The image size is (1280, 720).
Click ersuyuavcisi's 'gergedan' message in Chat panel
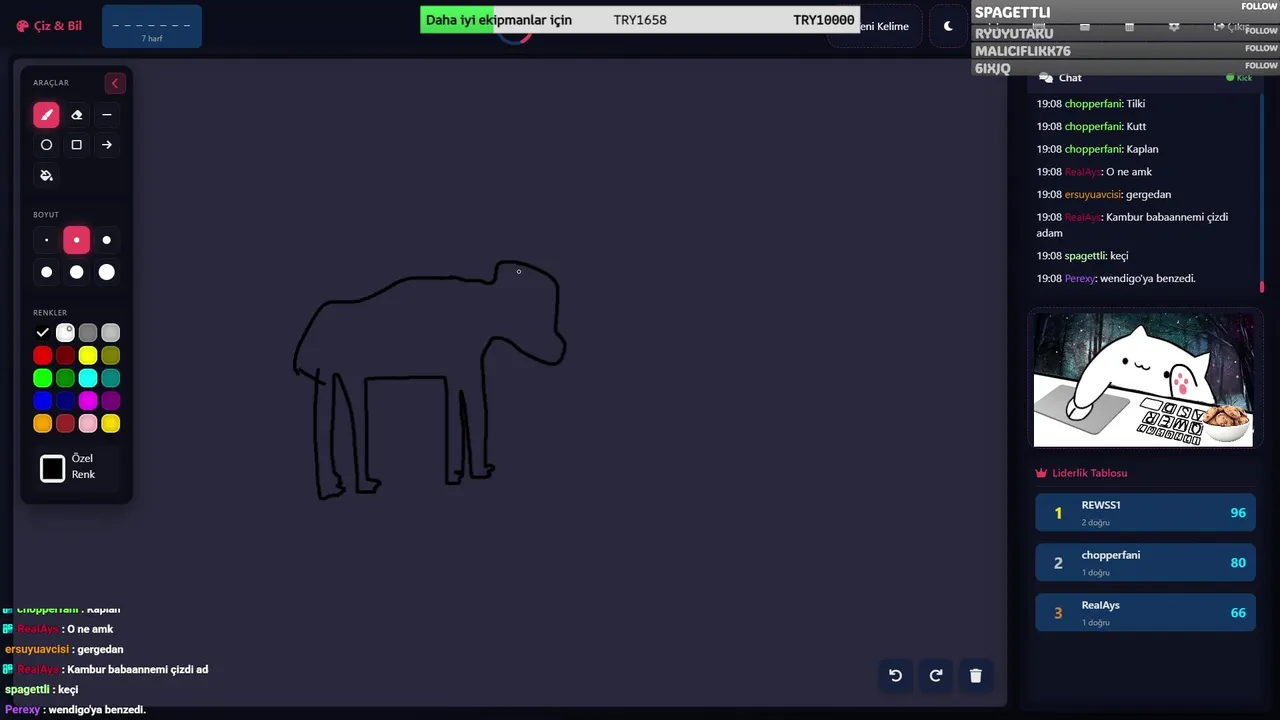1104,195
